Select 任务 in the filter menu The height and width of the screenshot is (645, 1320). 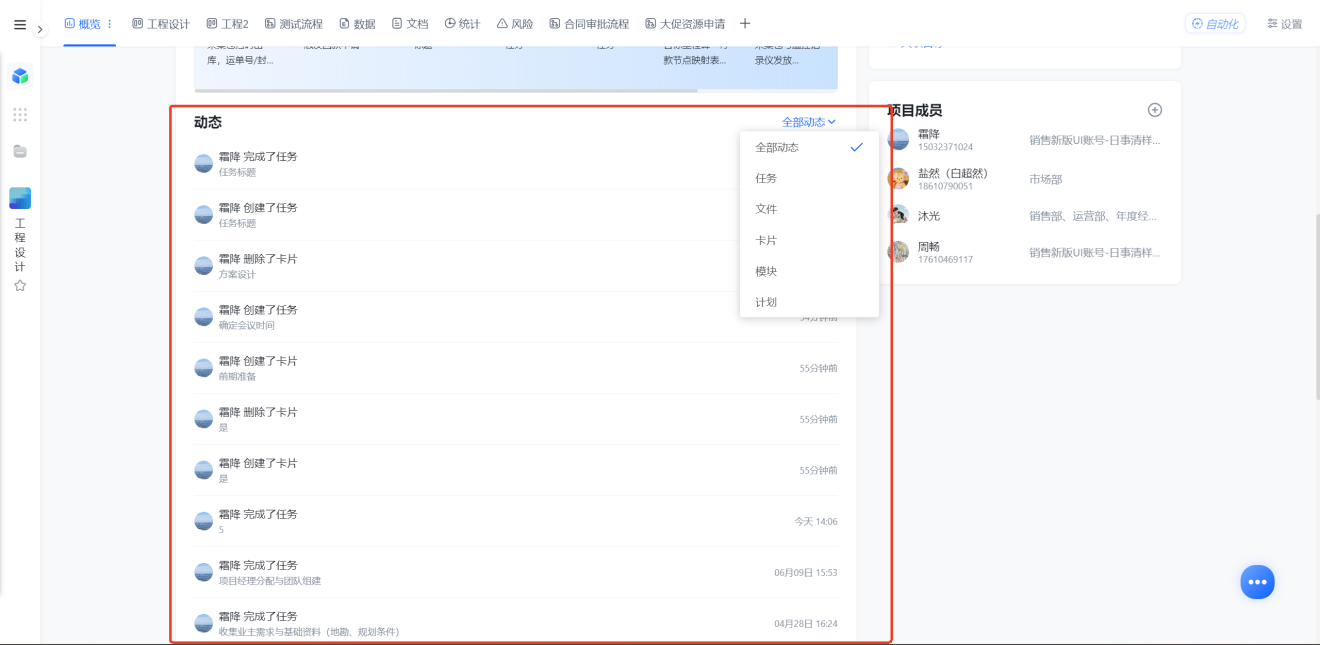809,178
